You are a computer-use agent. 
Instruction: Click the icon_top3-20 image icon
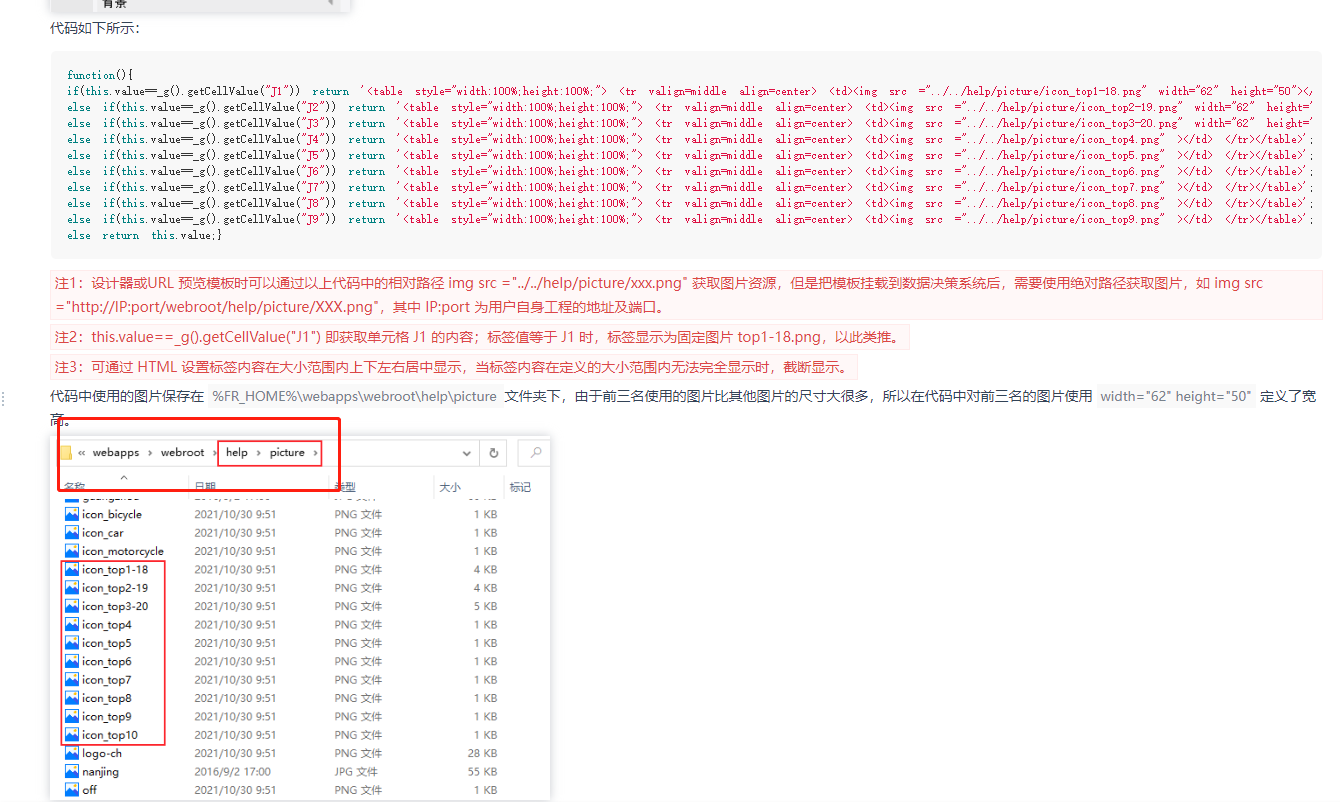point(72,606)
